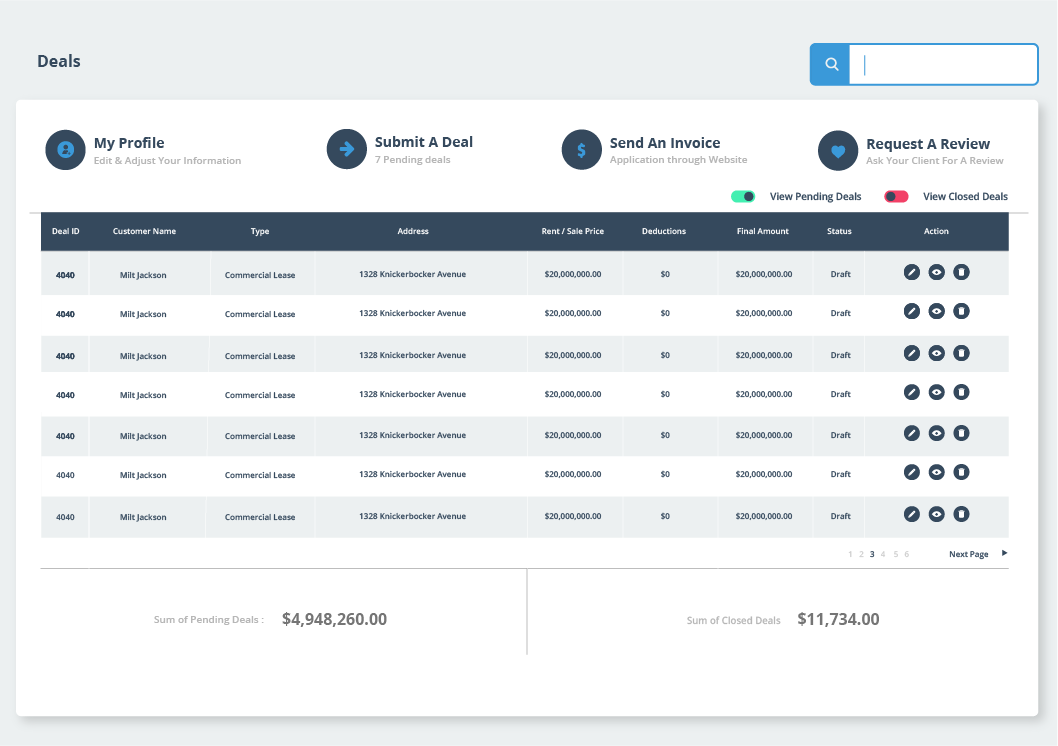Click the Next Page link
The image size is (1058, 746).
tap(968, 554)
